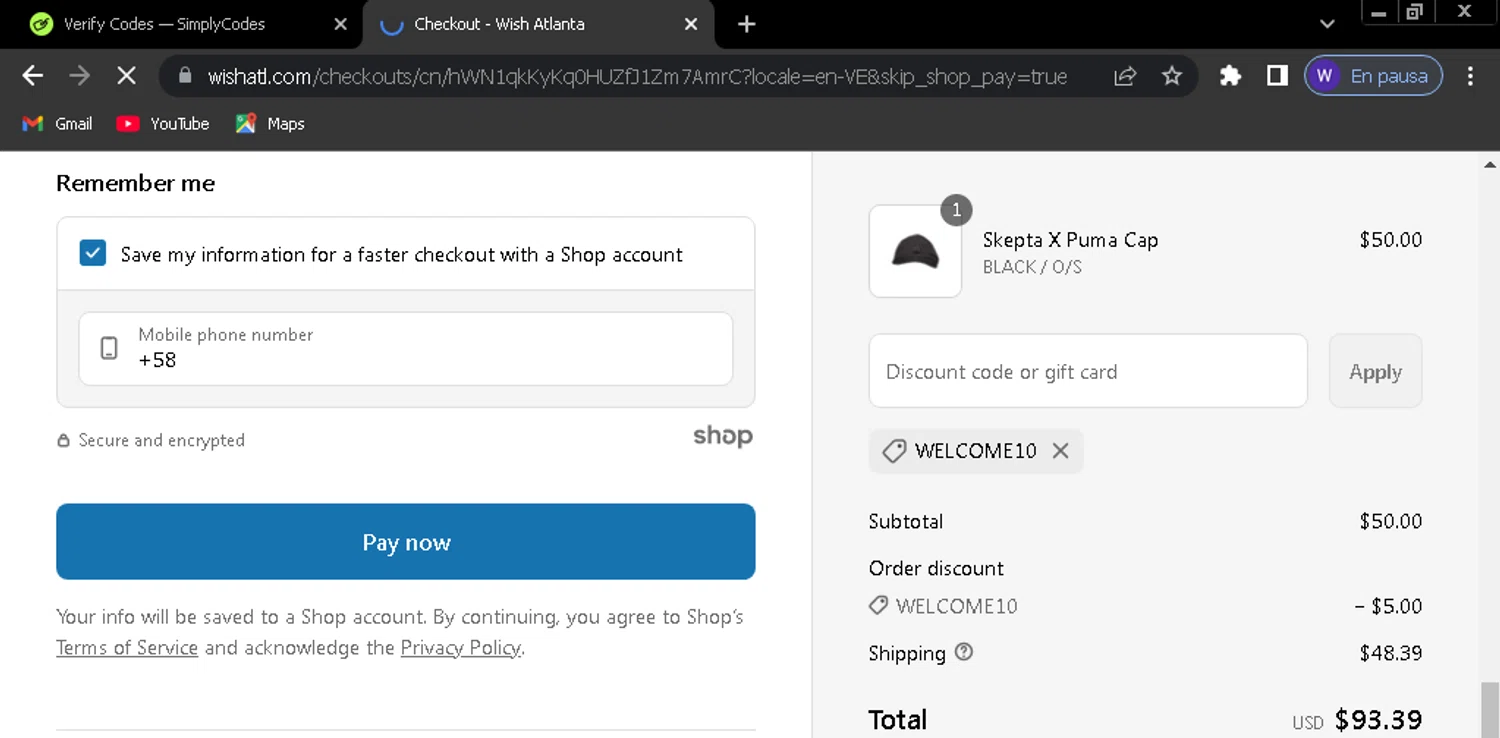
Task: Click the shop logo
Action: tap(723, 437)
